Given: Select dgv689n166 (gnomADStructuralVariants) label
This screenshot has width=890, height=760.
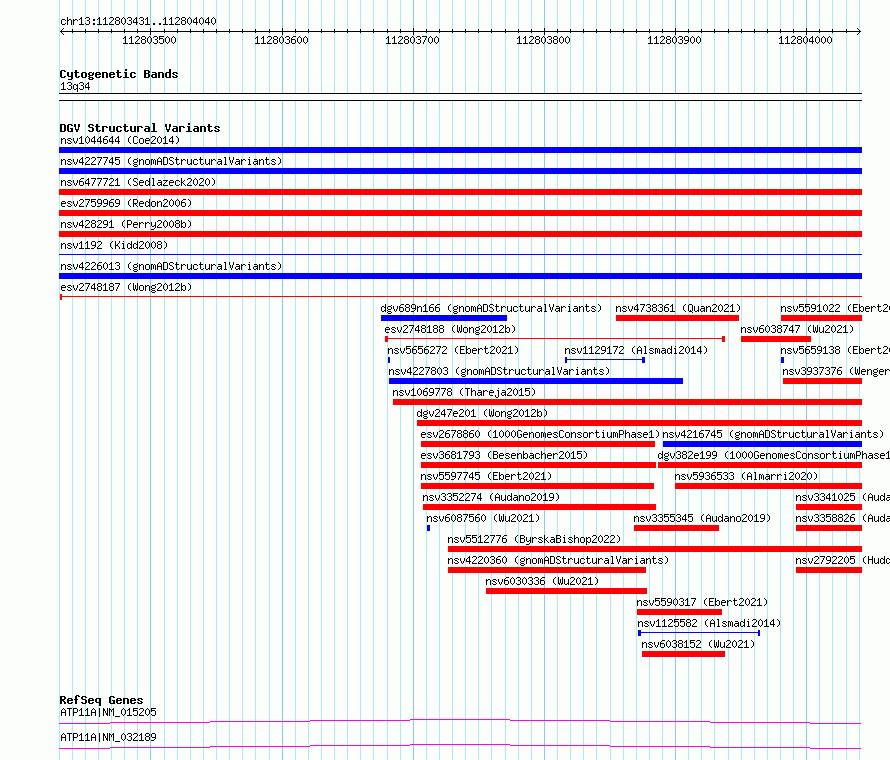Looking at the screenshot, I should (x=491, y=308).
